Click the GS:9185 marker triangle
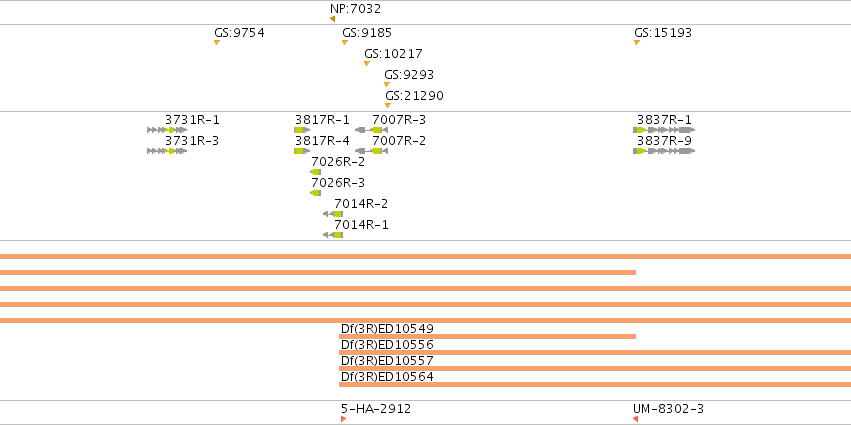This screenshot has height=425, width=851. pyautogui.click(x=345, y=42)
